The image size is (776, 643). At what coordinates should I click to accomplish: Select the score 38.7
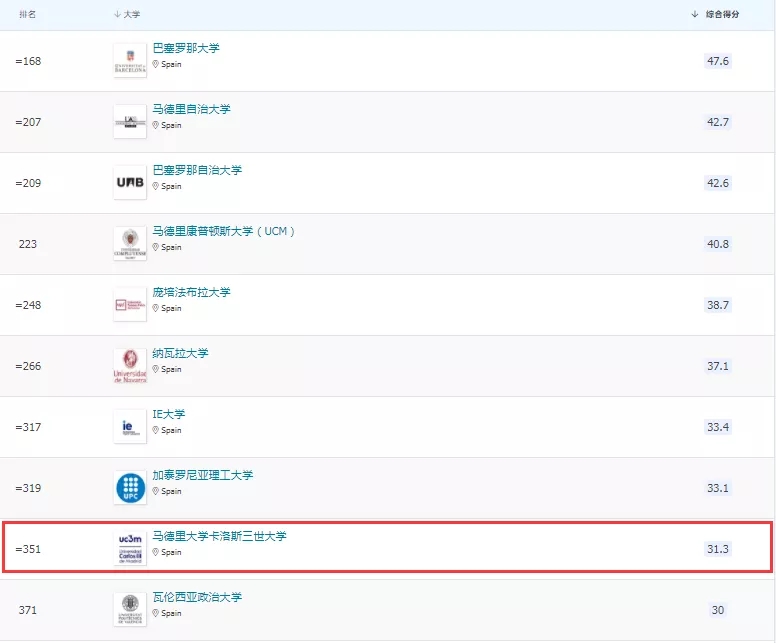(718, 304)
